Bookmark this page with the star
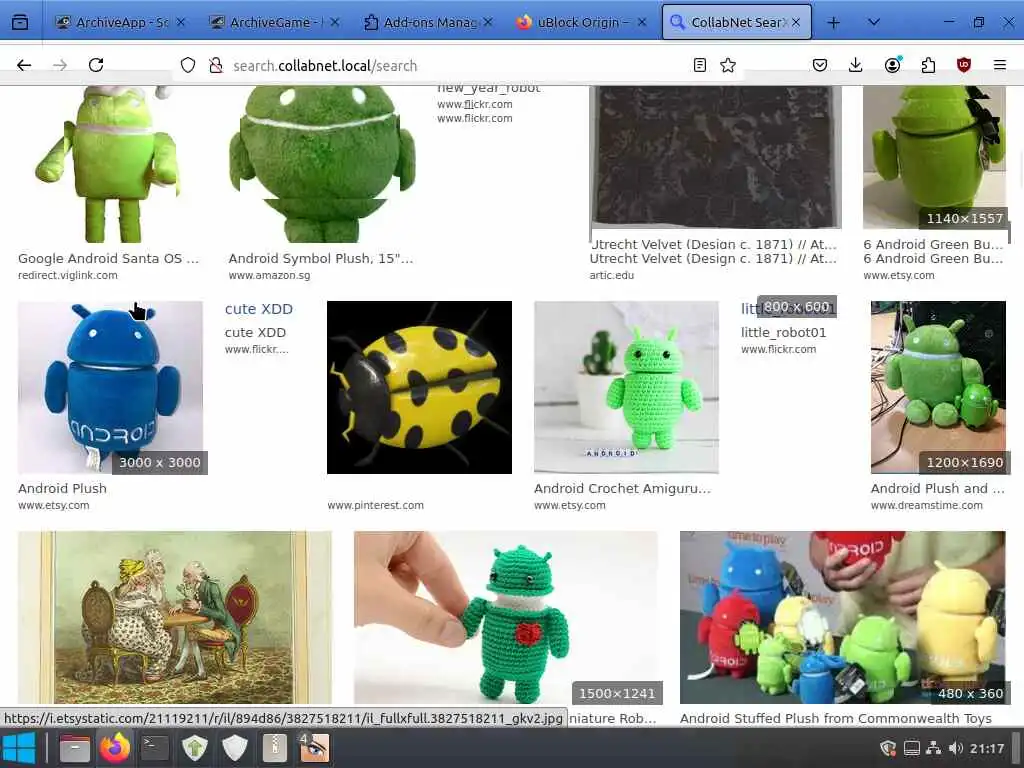Viewport: 1024px width, 768px height. (x=728, y=65)
